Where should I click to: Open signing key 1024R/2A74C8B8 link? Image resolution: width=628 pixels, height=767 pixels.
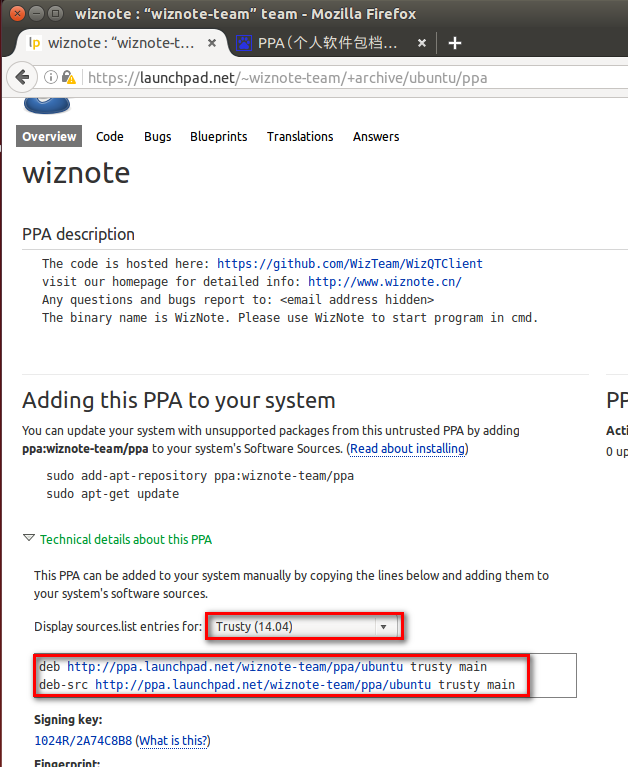coord(83,741)
